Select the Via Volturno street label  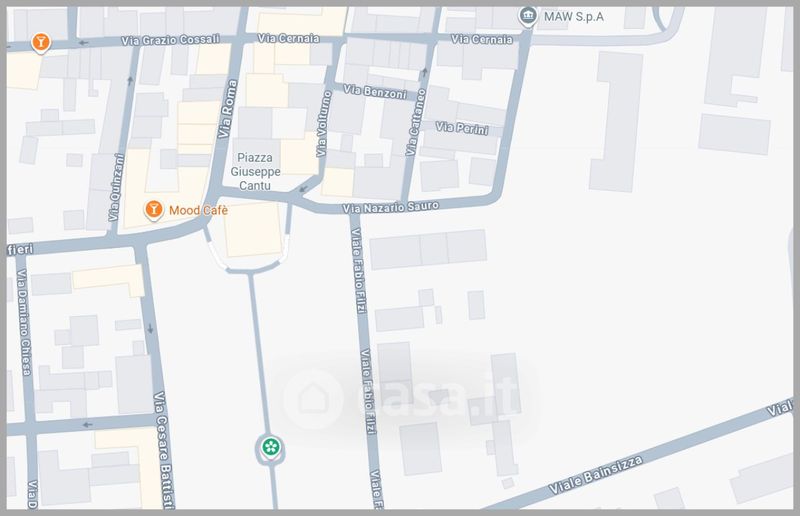click(x=323, y=124)
